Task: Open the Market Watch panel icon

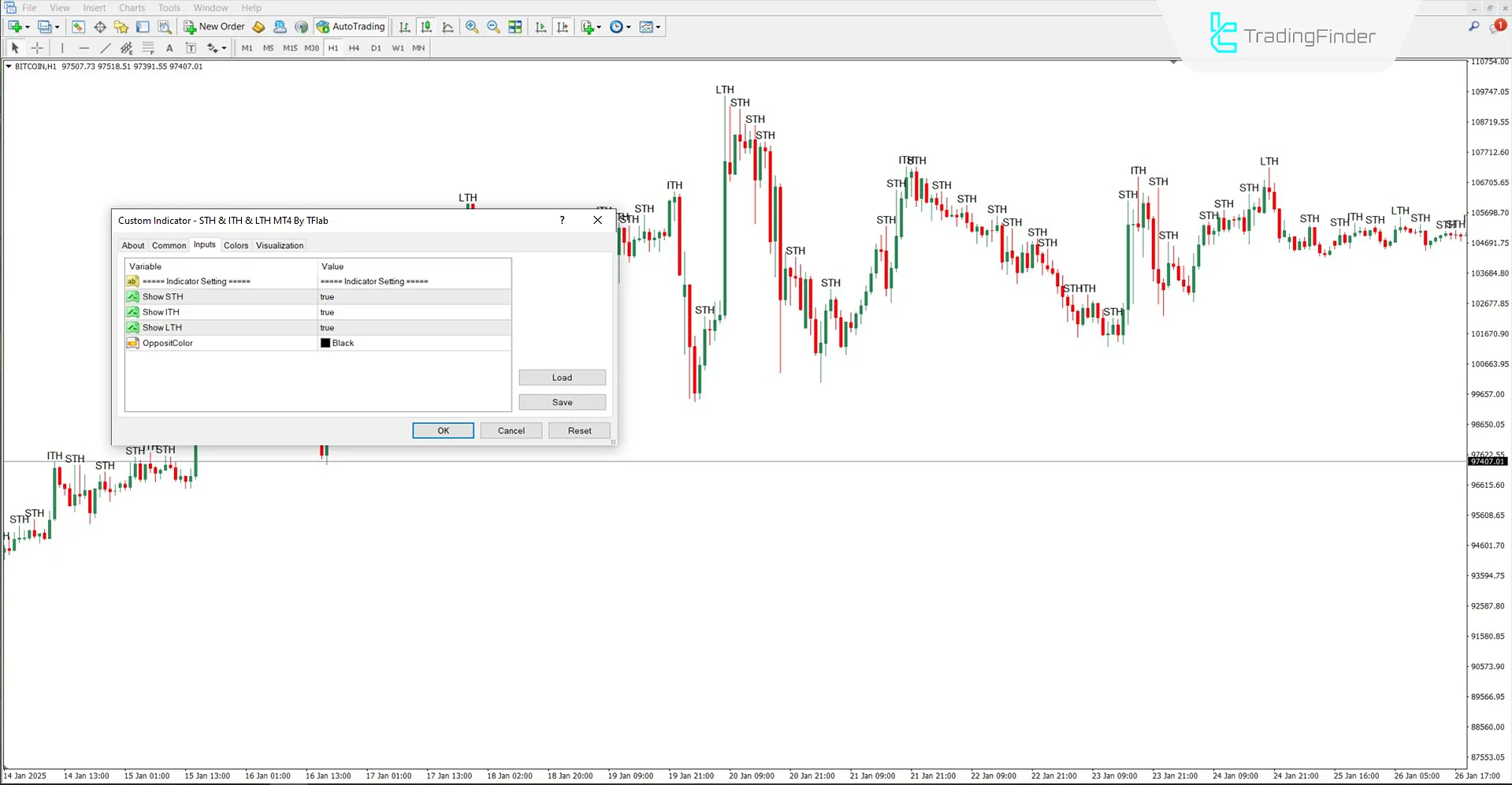Action: pyautogui.click(x=78, y=27)
